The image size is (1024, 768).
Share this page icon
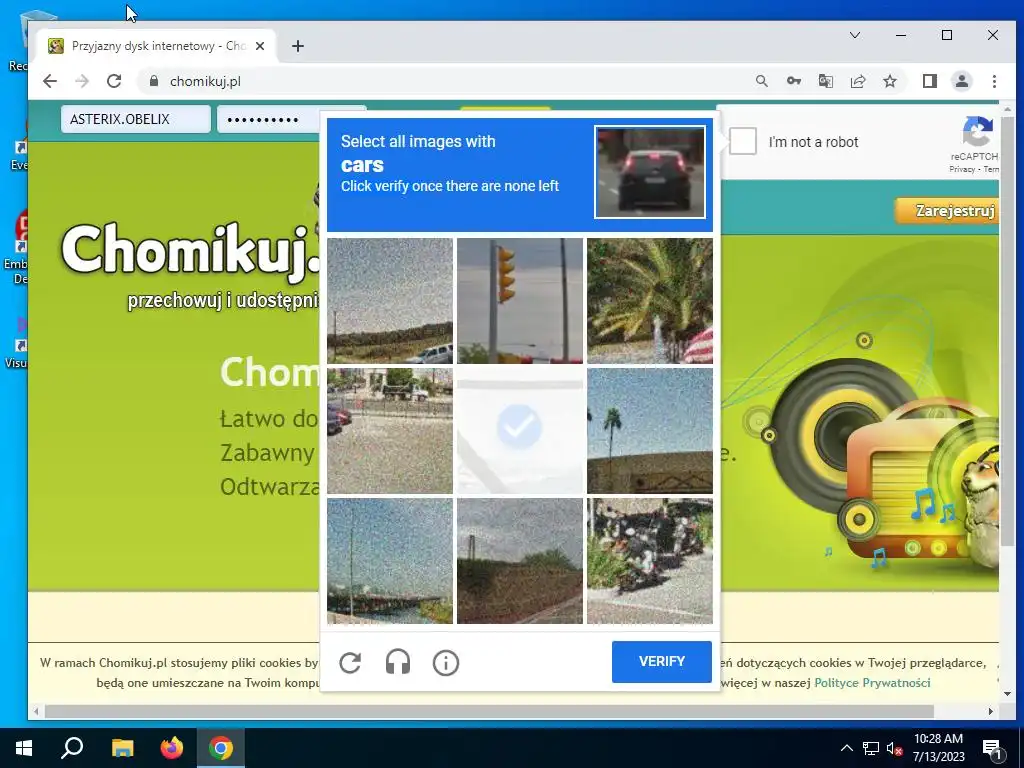coord(857,81)
